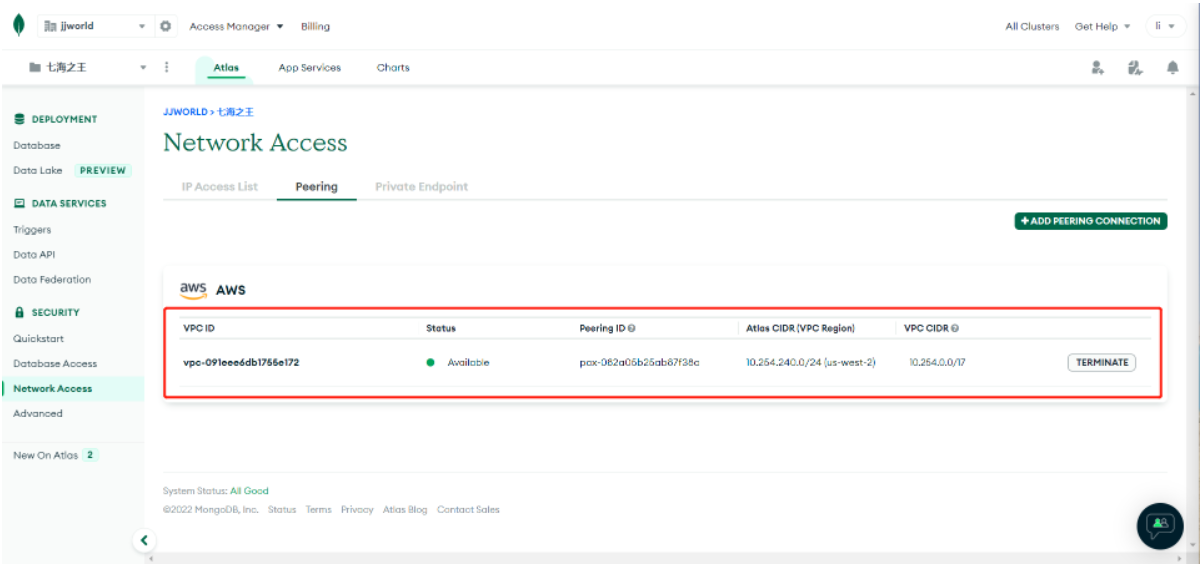The height and width of the screenshot is (565, 1204).
Task: Open the support chat bubble
Action: (1160, 525)
